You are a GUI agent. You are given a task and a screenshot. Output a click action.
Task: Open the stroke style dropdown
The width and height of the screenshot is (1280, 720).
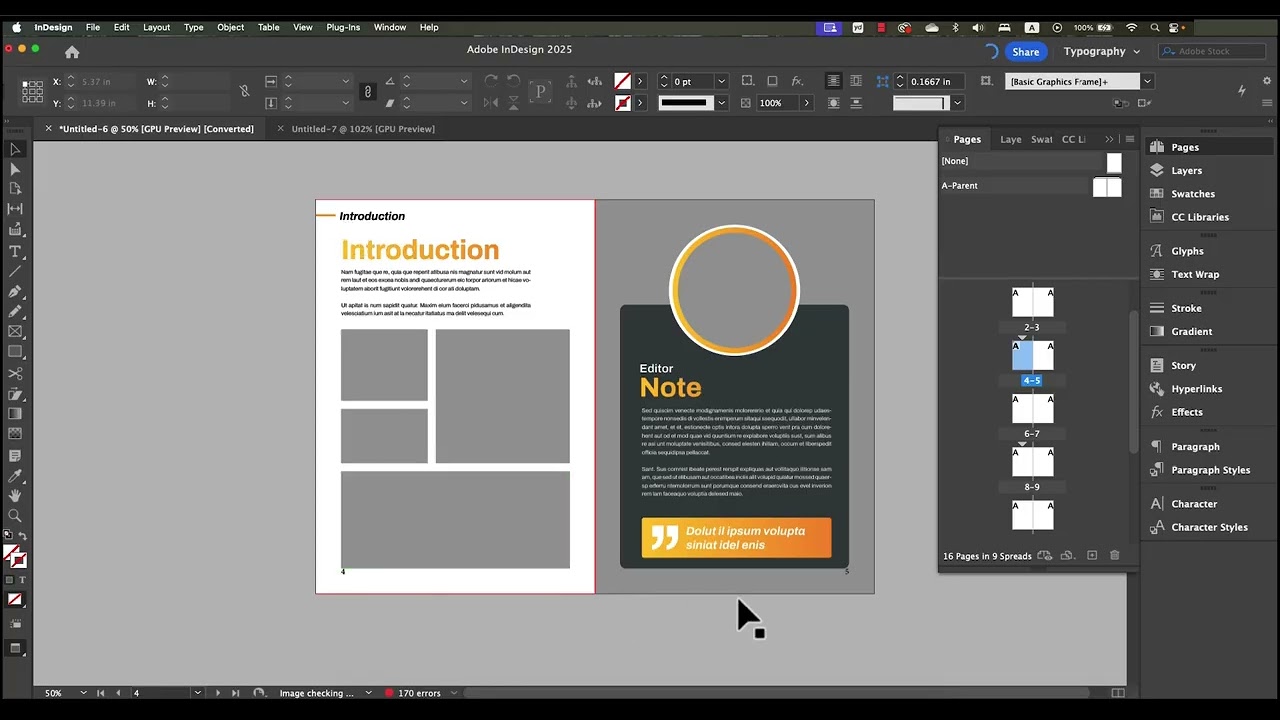tap(721, 103)
